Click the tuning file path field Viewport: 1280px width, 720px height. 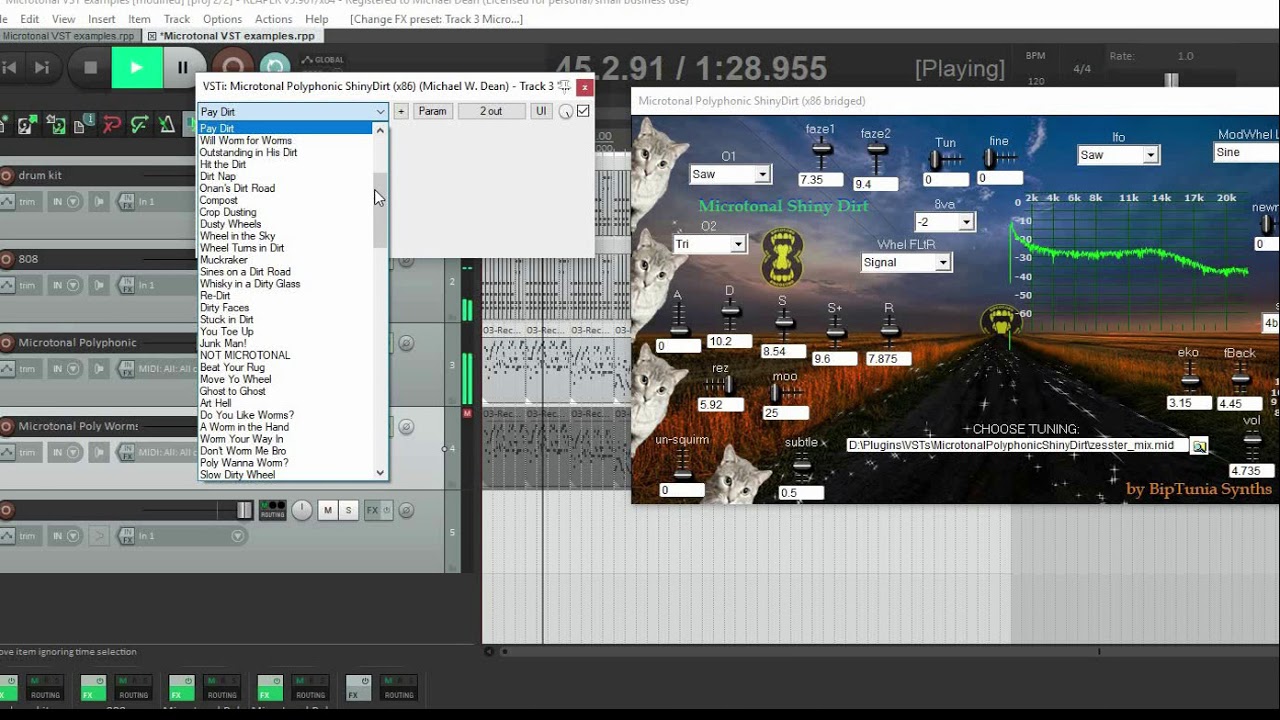[1017, 445]
